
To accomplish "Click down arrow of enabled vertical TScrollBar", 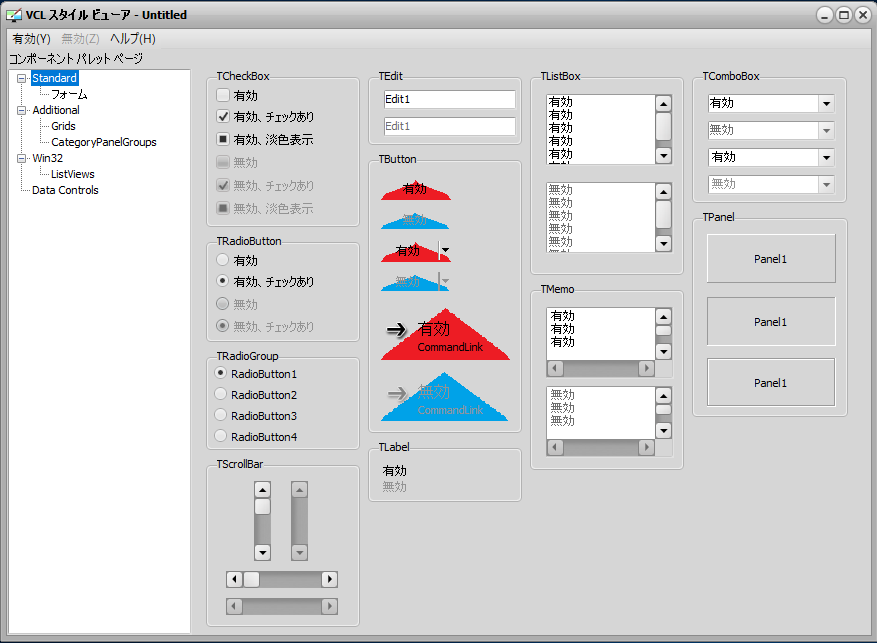I will [x=262, y=552].
